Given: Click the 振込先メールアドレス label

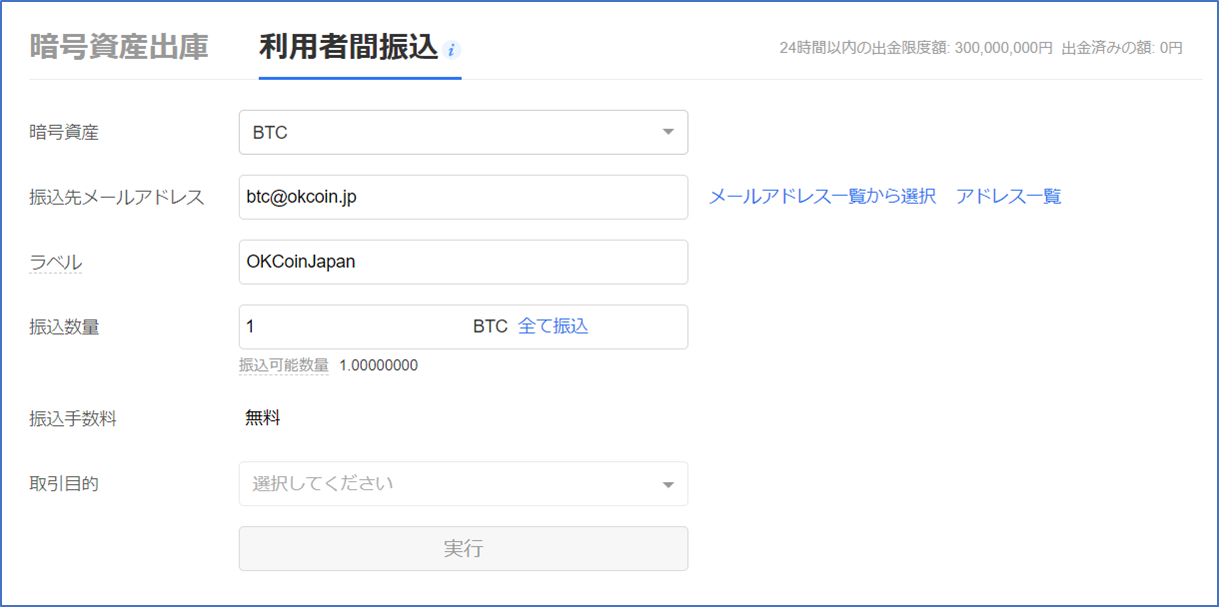Looking at the screenshot, I should [117, 197].
